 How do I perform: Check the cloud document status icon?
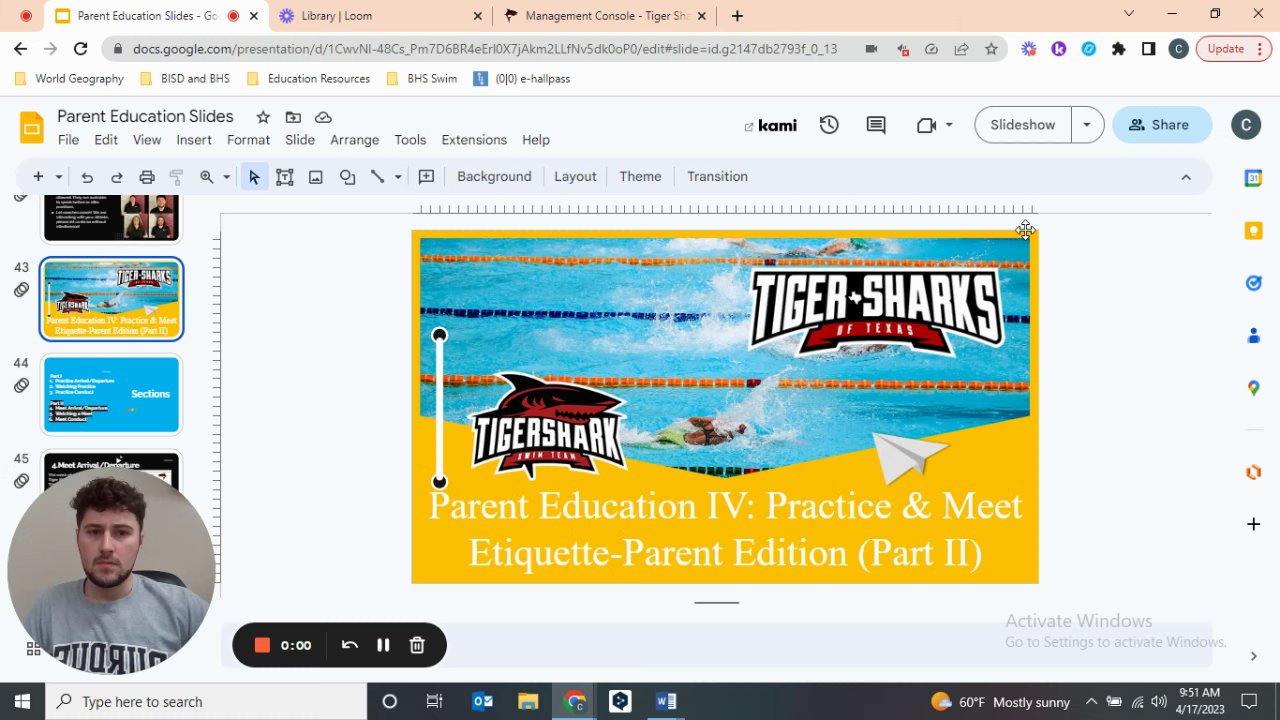[x=323, y=117]
